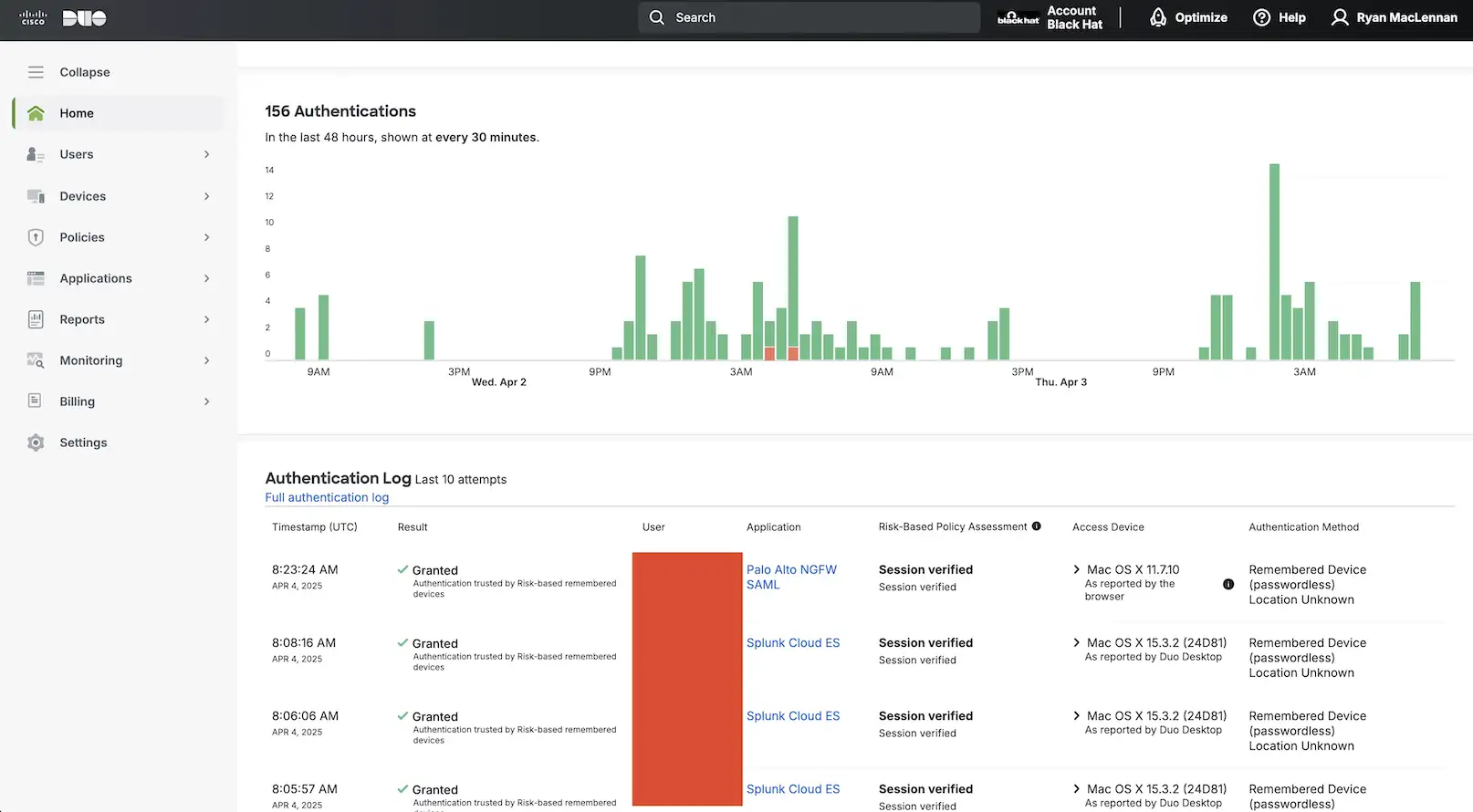Click the Duo logo in header
The image size is (1473, 812).
(84, 18)
